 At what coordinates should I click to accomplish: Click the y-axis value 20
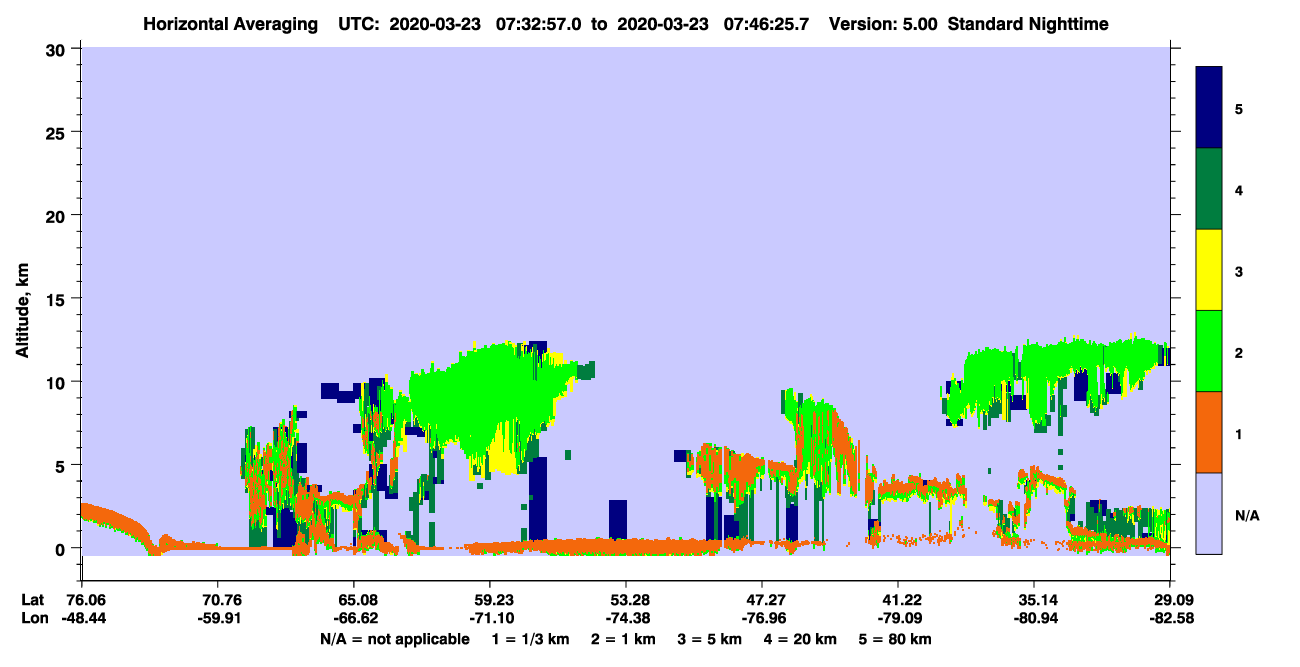click(x=58, y=215)
